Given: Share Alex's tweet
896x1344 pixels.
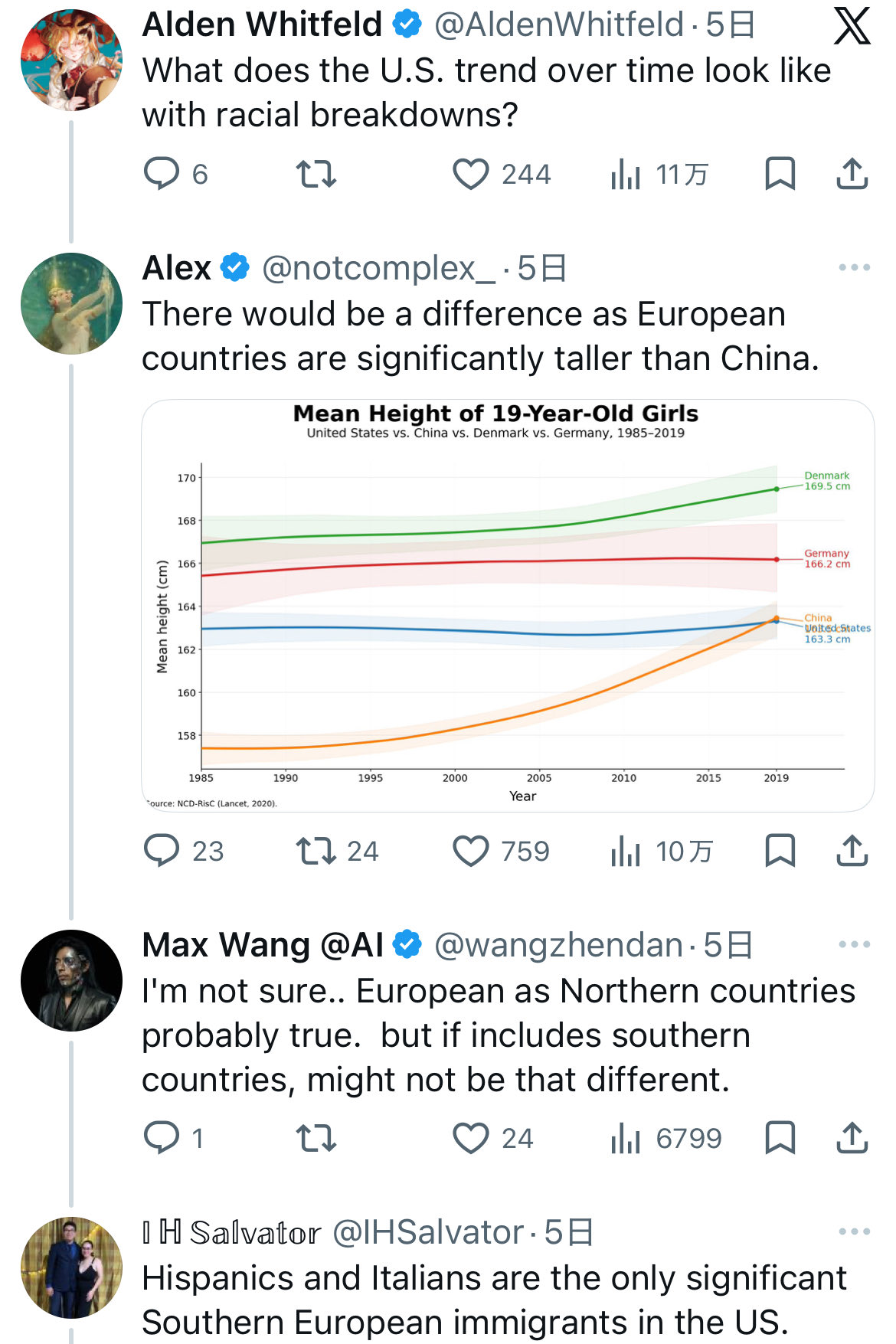Looking at the screenshot, I should (852, 851).
